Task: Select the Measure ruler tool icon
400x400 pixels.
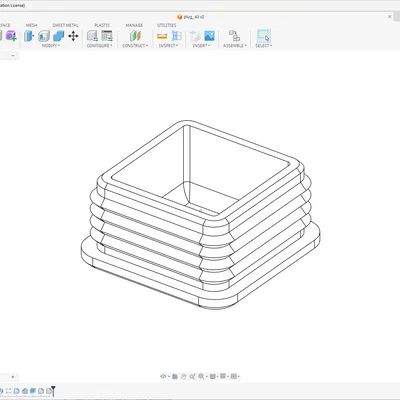Action: point(162,36)
